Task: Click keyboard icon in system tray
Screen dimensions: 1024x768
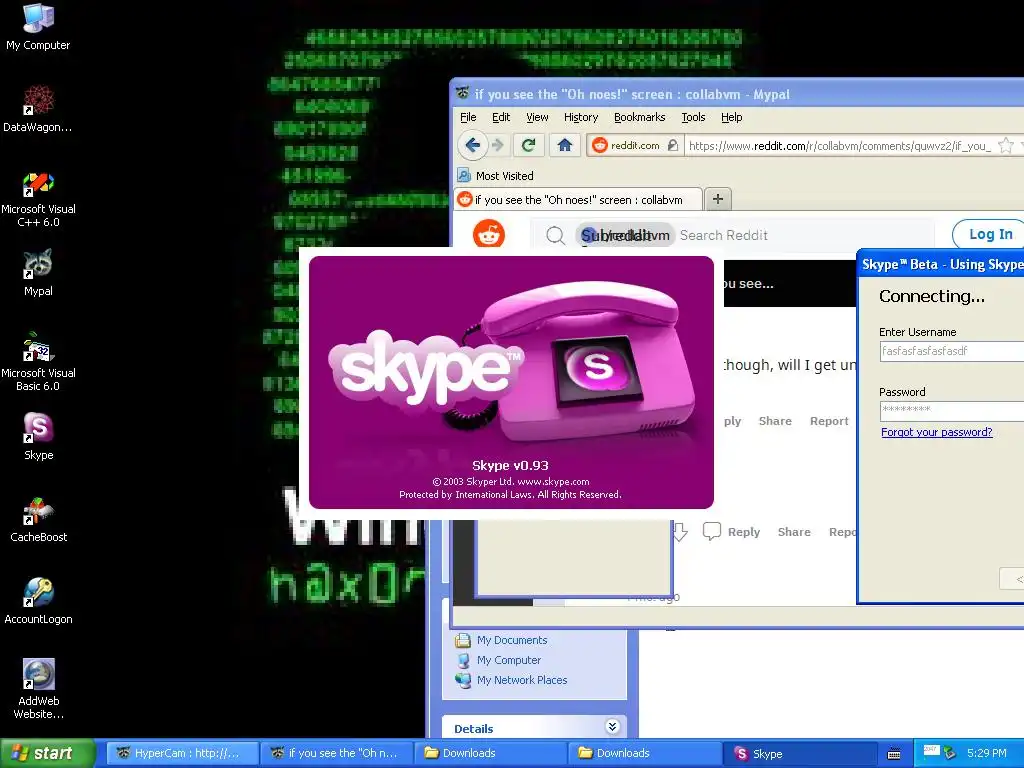Action: [x=894, y=754]
